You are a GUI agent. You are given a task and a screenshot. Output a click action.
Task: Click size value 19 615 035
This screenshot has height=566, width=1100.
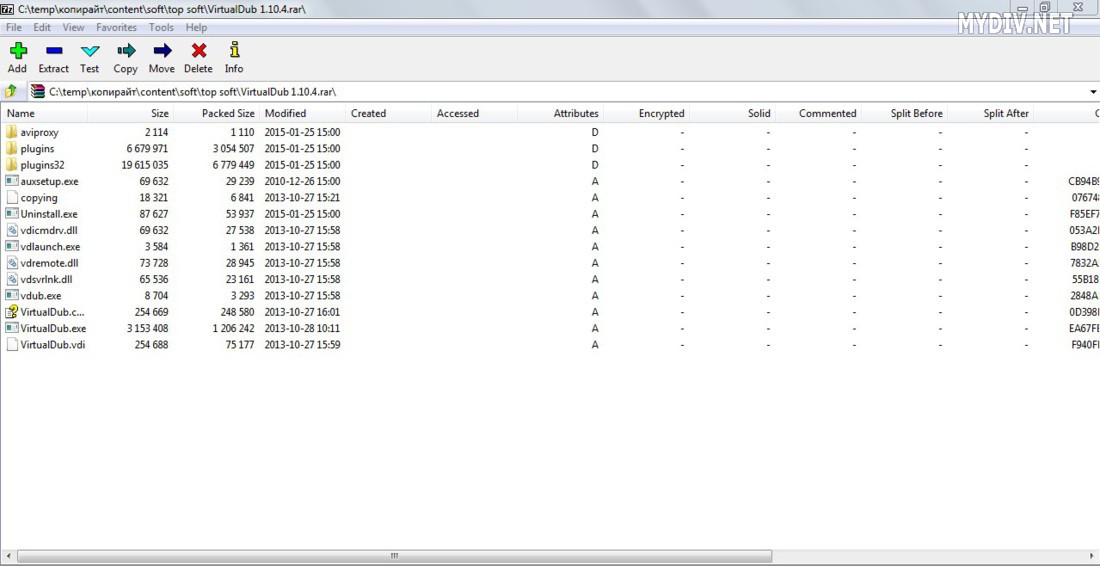click(x=145, y=165)
